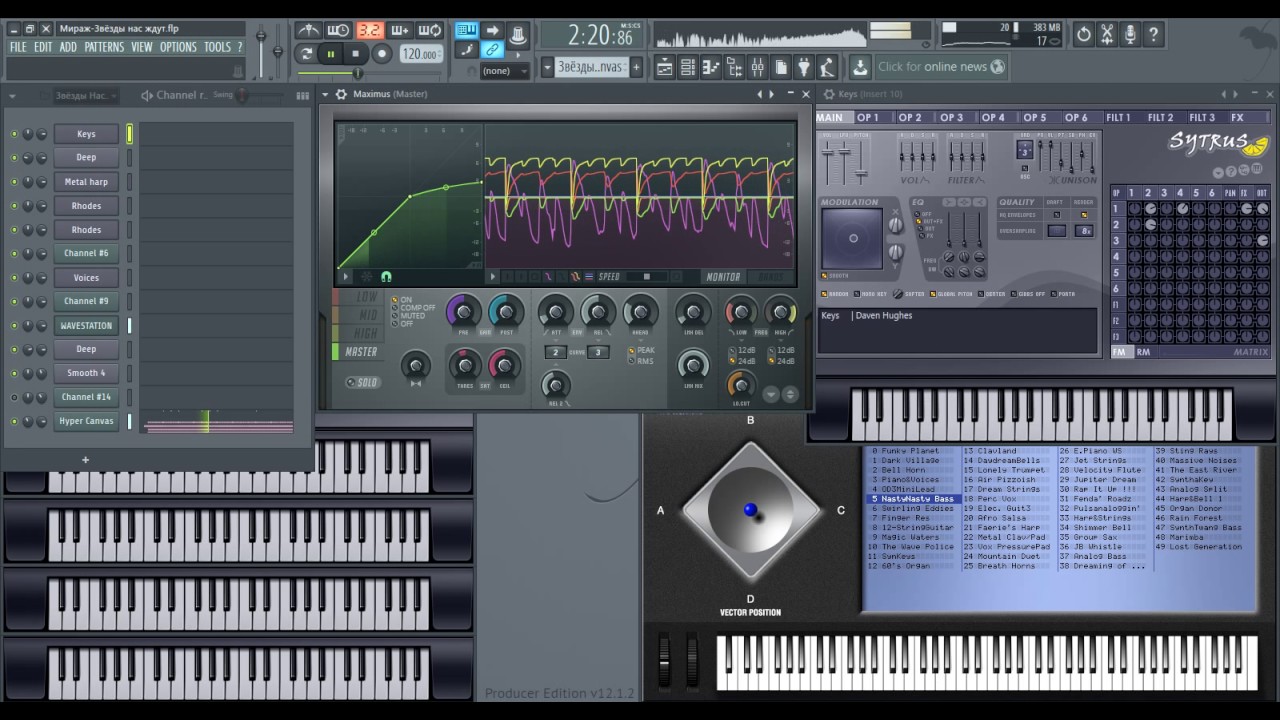Open channel rack menu arrow
Viewport: 1280px width, 720px height.
(x=12, y=96)
